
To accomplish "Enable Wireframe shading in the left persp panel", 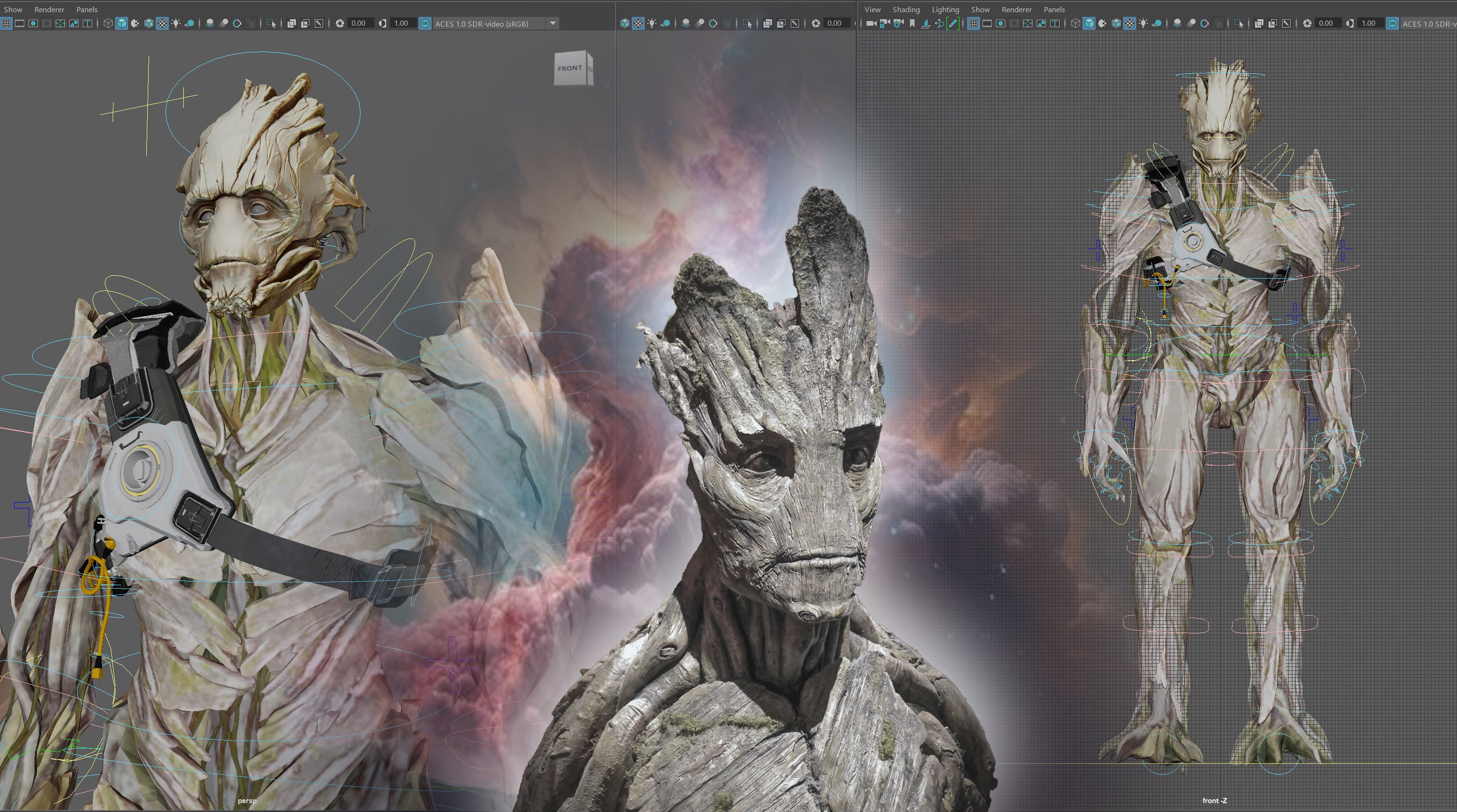I will [x=108, y=23].
